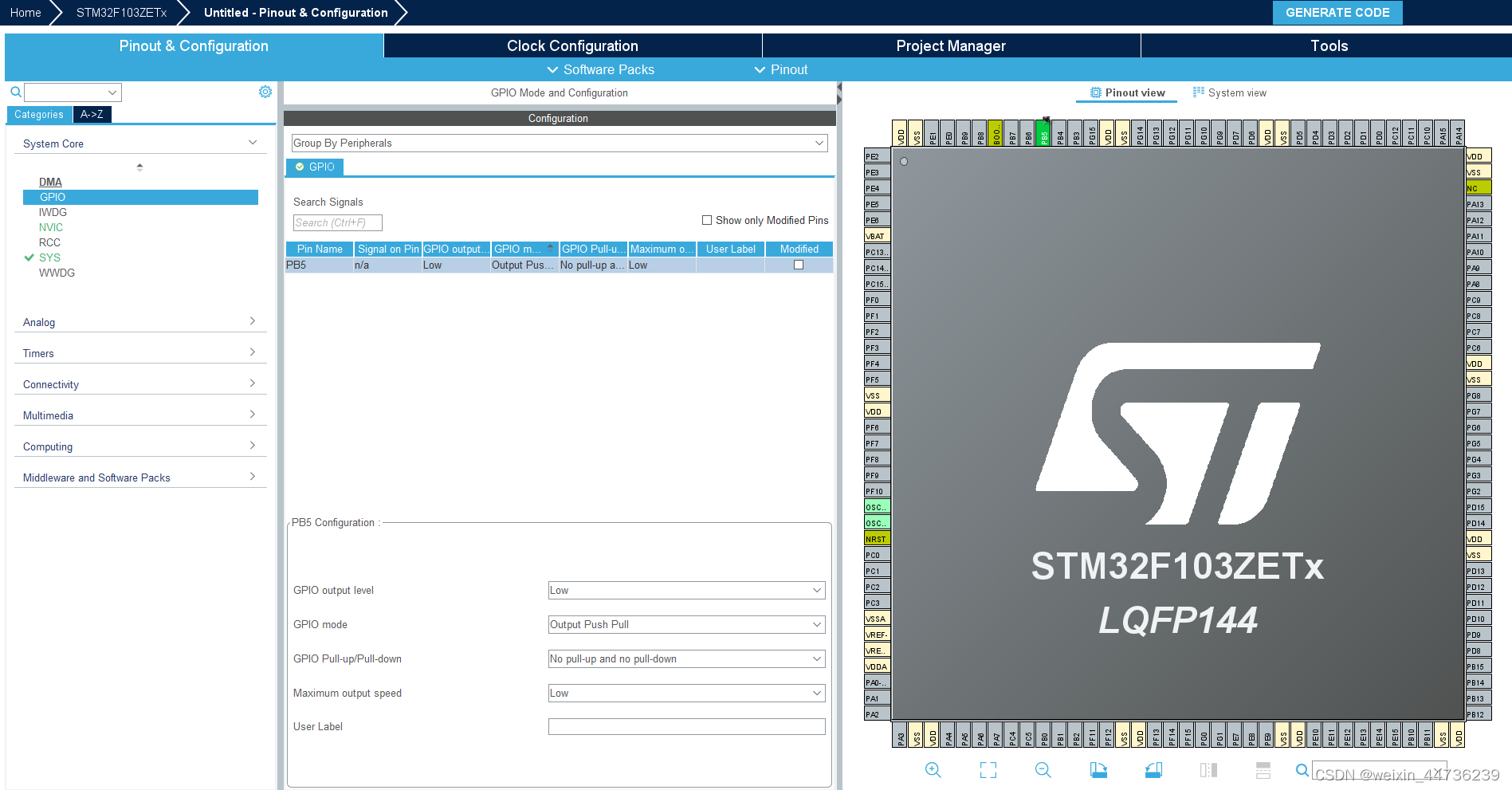Open the categories settings gear
The width and height of the screenshot is (1512, 790).
pos(265,92)
